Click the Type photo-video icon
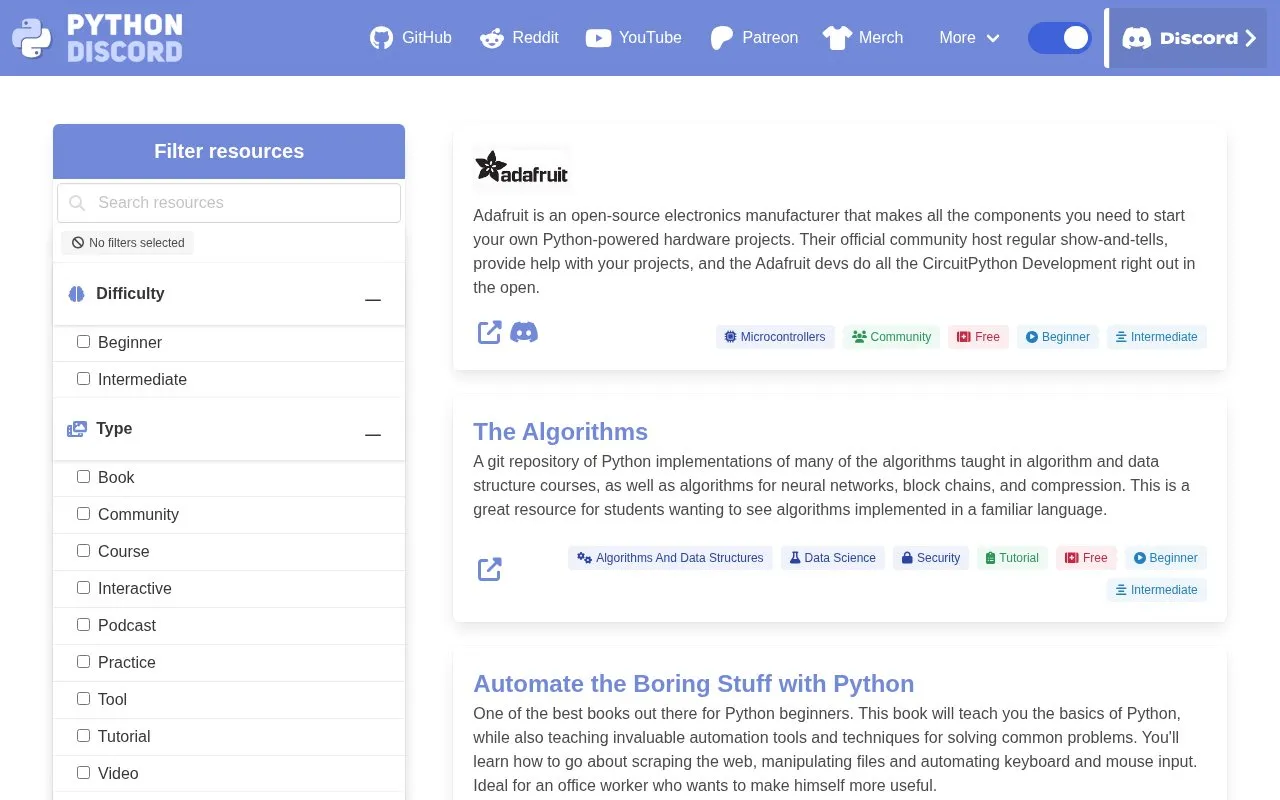Image resolution: width=1280 pixels, height=800 pixels. coord(77,429)
